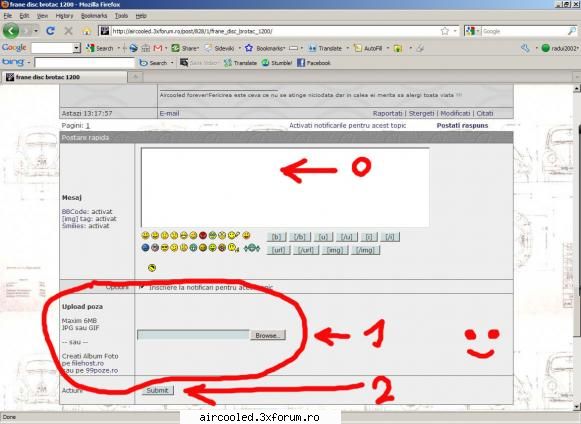
Task: Bookmark this page with the star icon
Action: [445, 31]
